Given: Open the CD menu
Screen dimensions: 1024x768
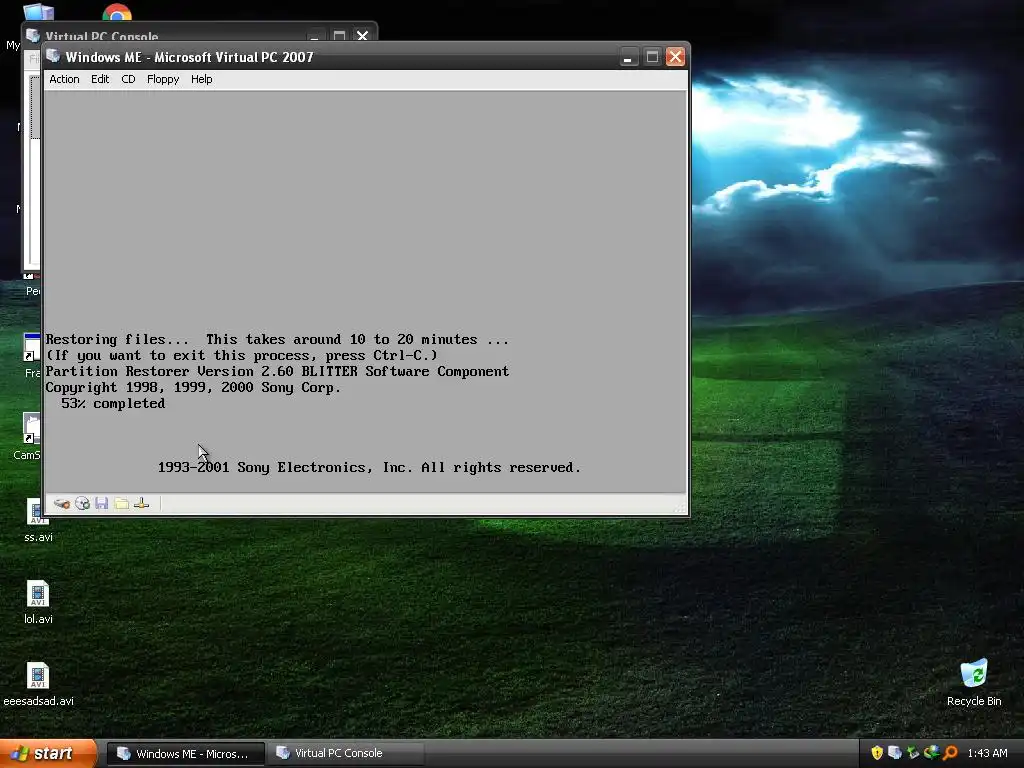Looking at the screenshot, I should point(128,79).
